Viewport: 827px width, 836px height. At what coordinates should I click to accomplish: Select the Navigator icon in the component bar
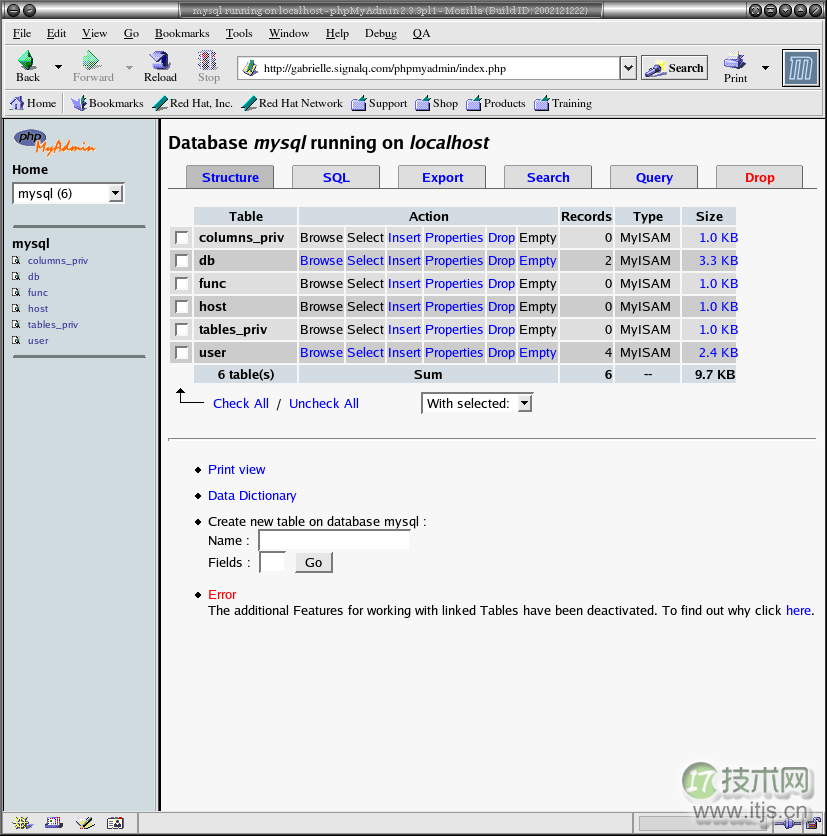(x=22, y=821)
